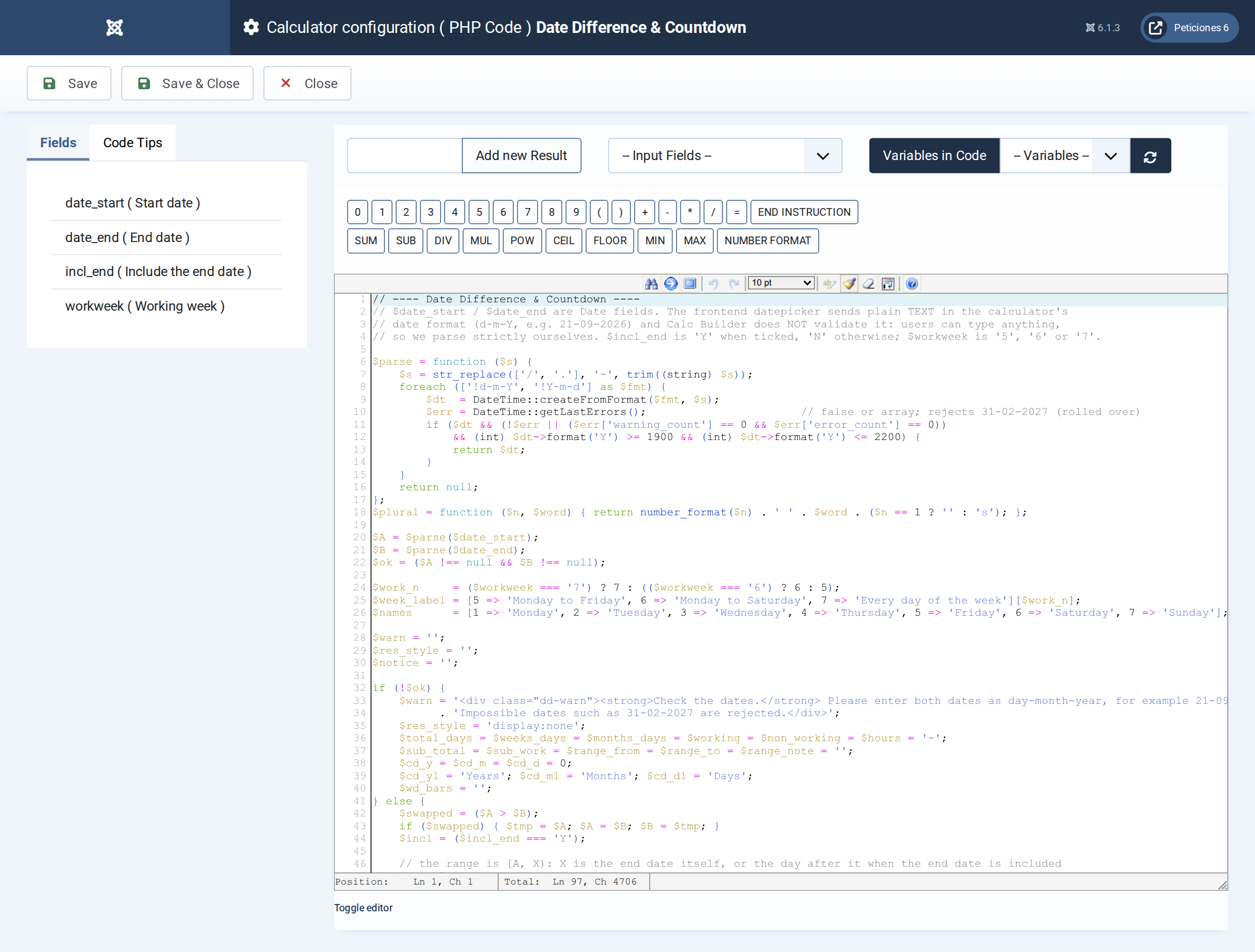The width and height of the screenshot is (1255, 952).
Task: Insert the SUM function
Action: 366,240
